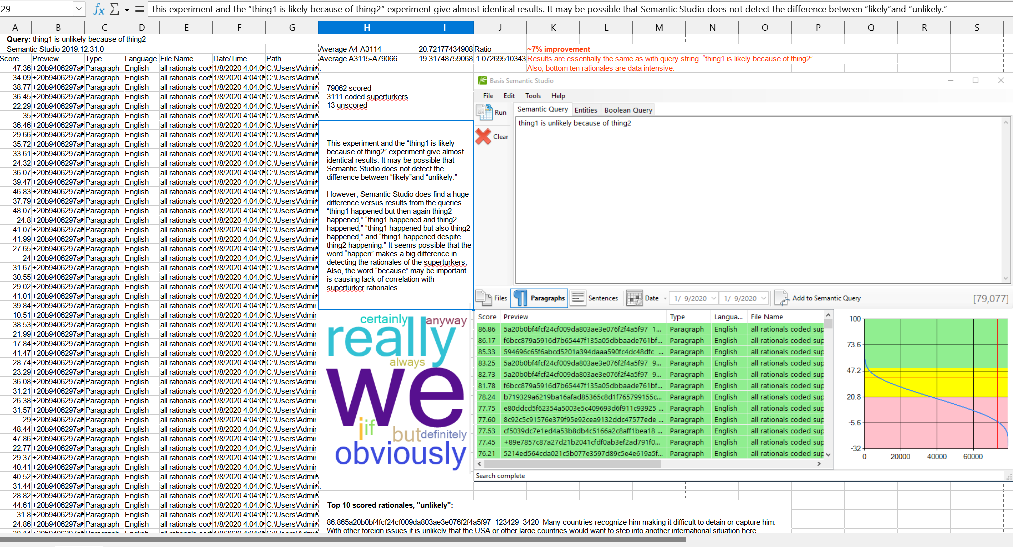Click the Add to Semantic Query icon

click(782, 298)
